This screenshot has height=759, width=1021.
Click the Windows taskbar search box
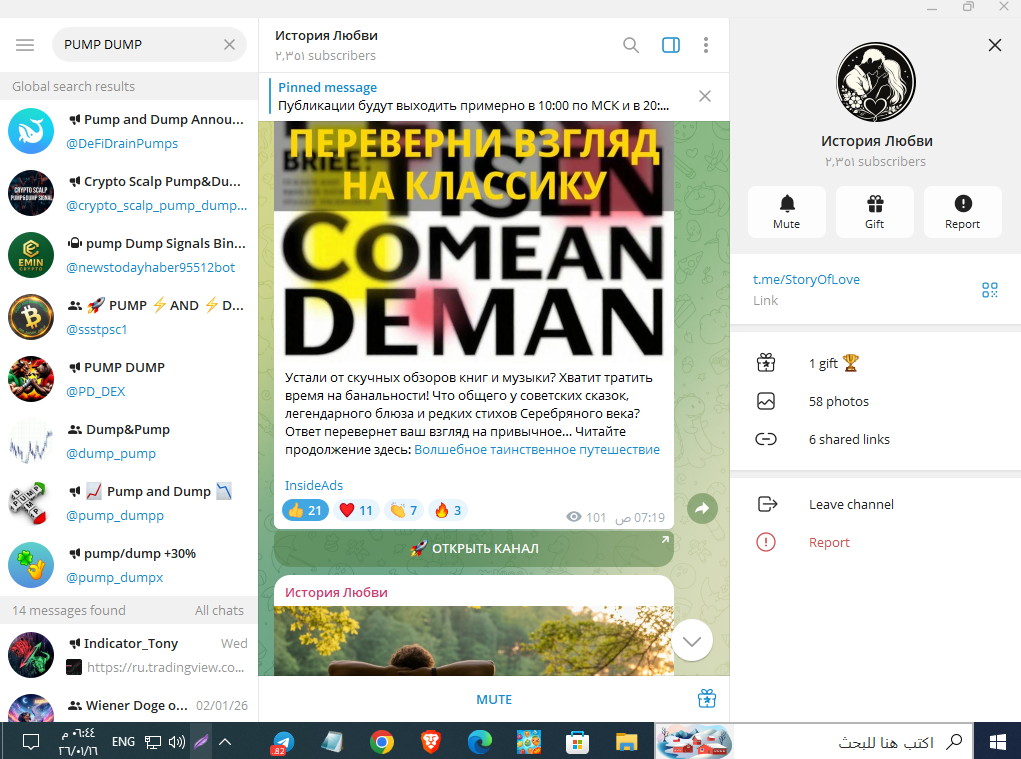point(852,741)
